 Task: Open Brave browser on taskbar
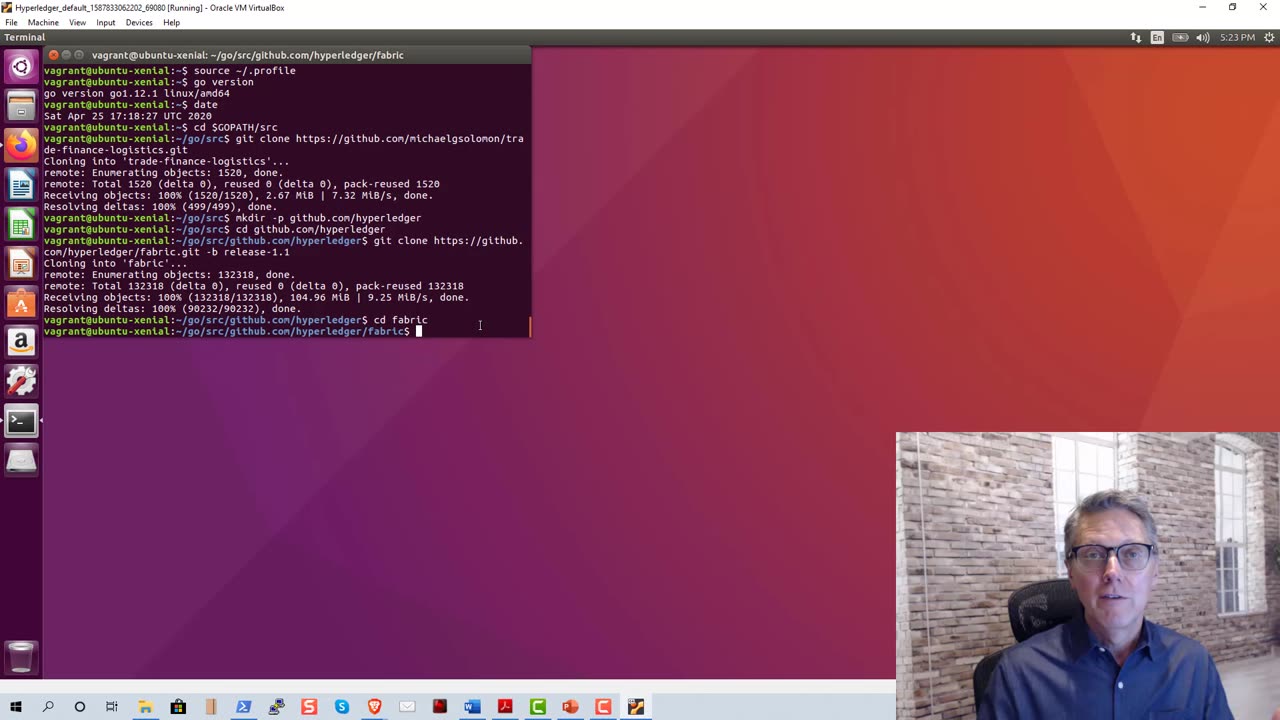(374, 707)
